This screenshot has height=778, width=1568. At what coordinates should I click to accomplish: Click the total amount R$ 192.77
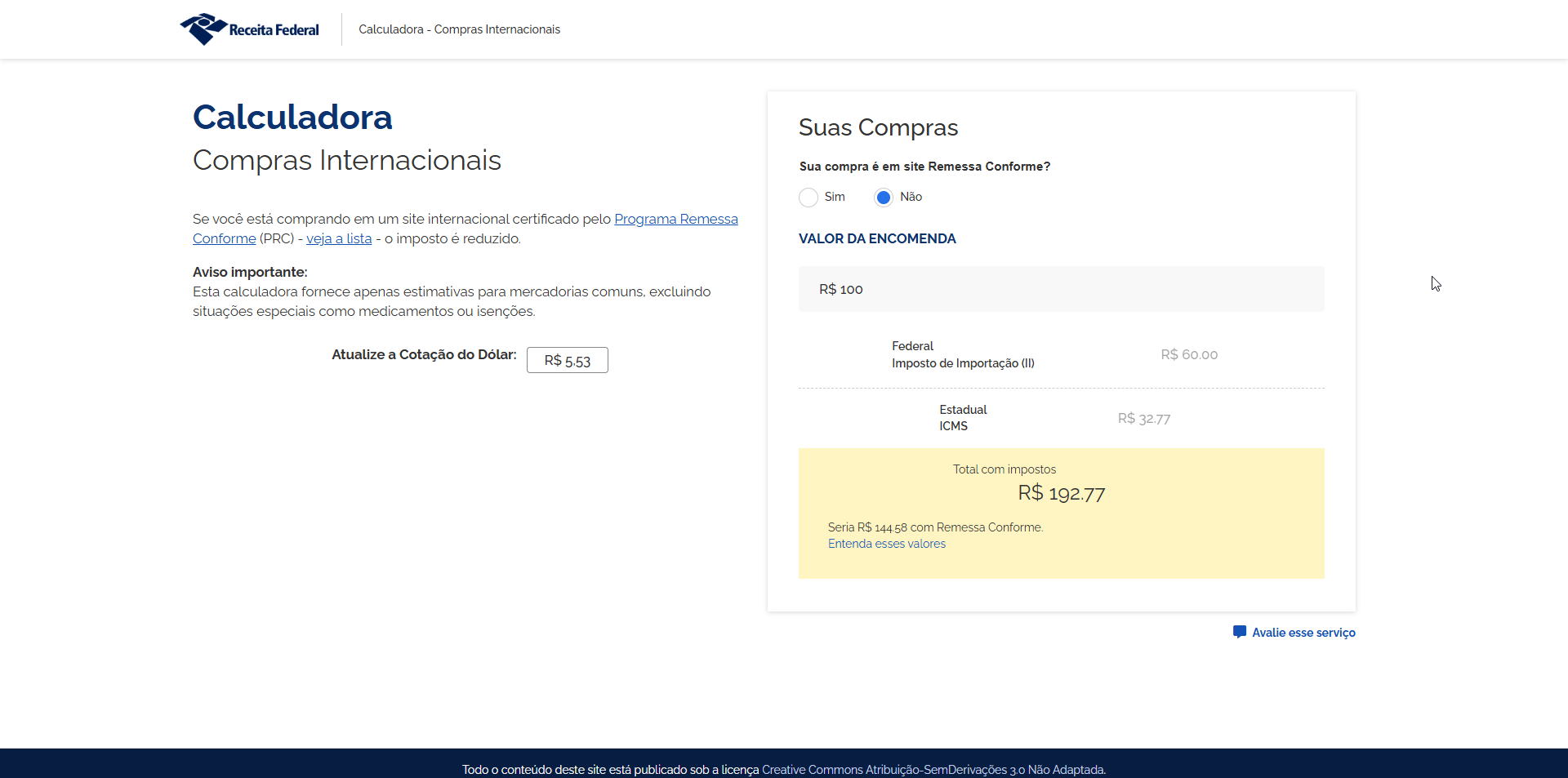[1061, 493]
